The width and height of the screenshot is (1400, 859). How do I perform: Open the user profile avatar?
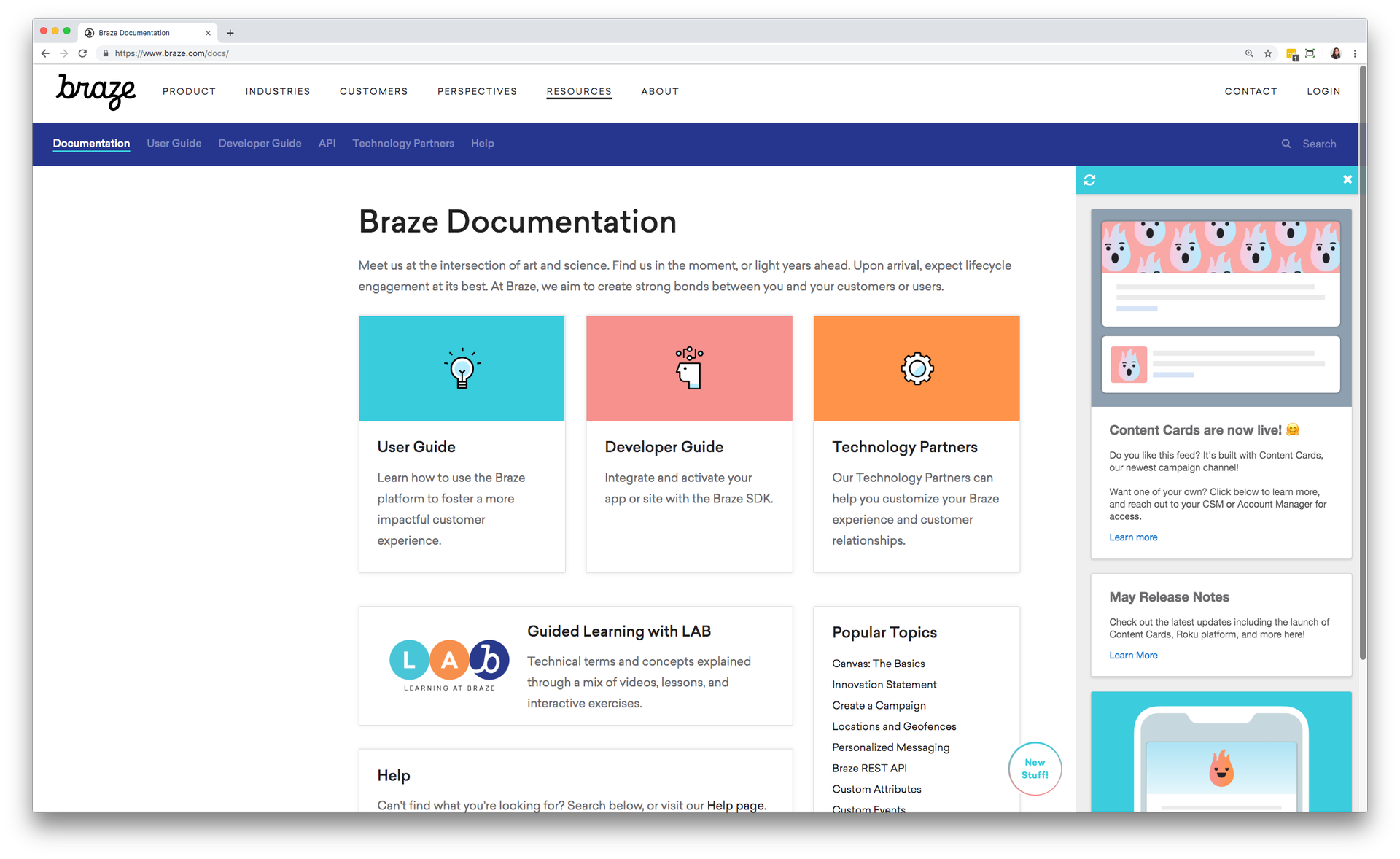click(1335, 53)
